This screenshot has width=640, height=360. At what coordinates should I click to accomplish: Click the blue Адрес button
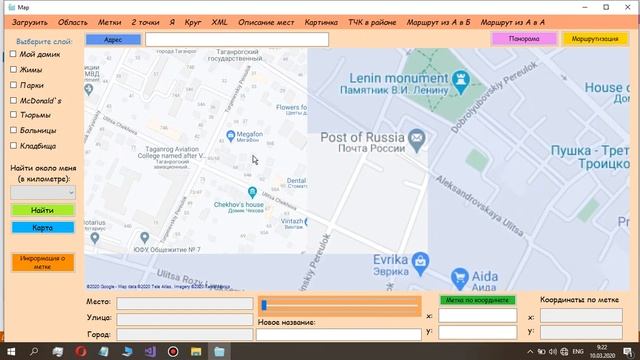coord(113,40)
